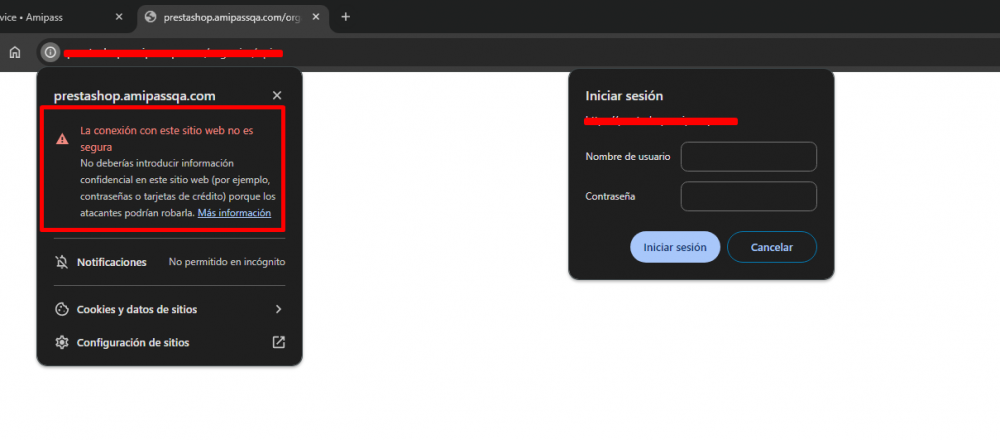Expand the Cookies y datos de sitios chevron

pyautogui.click(x=278, y=309)
